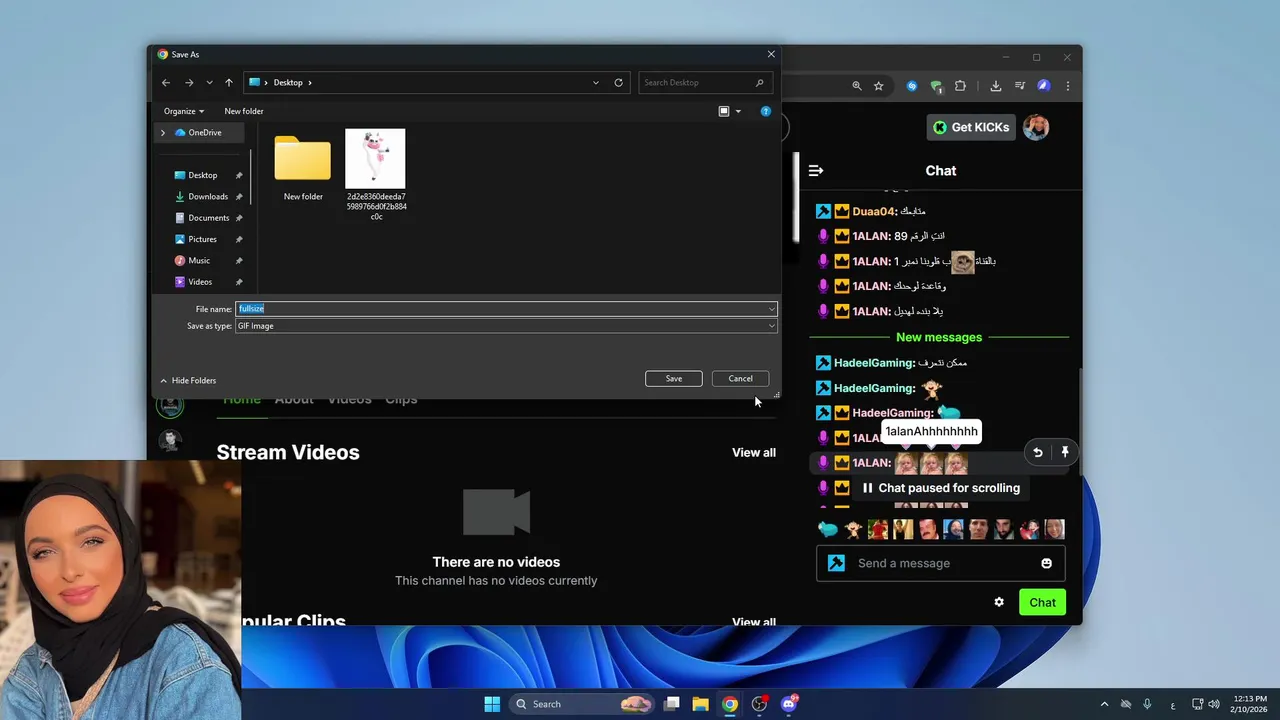
Task: Open the emoji picker in chat
Action: coord(1046,563)
